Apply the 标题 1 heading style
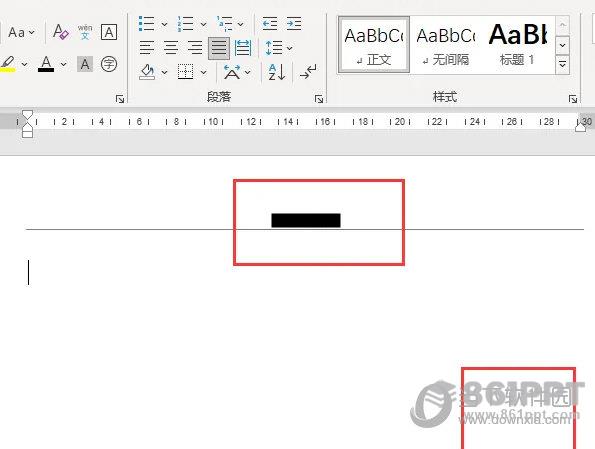595x449 pixels. click(518, 45)
